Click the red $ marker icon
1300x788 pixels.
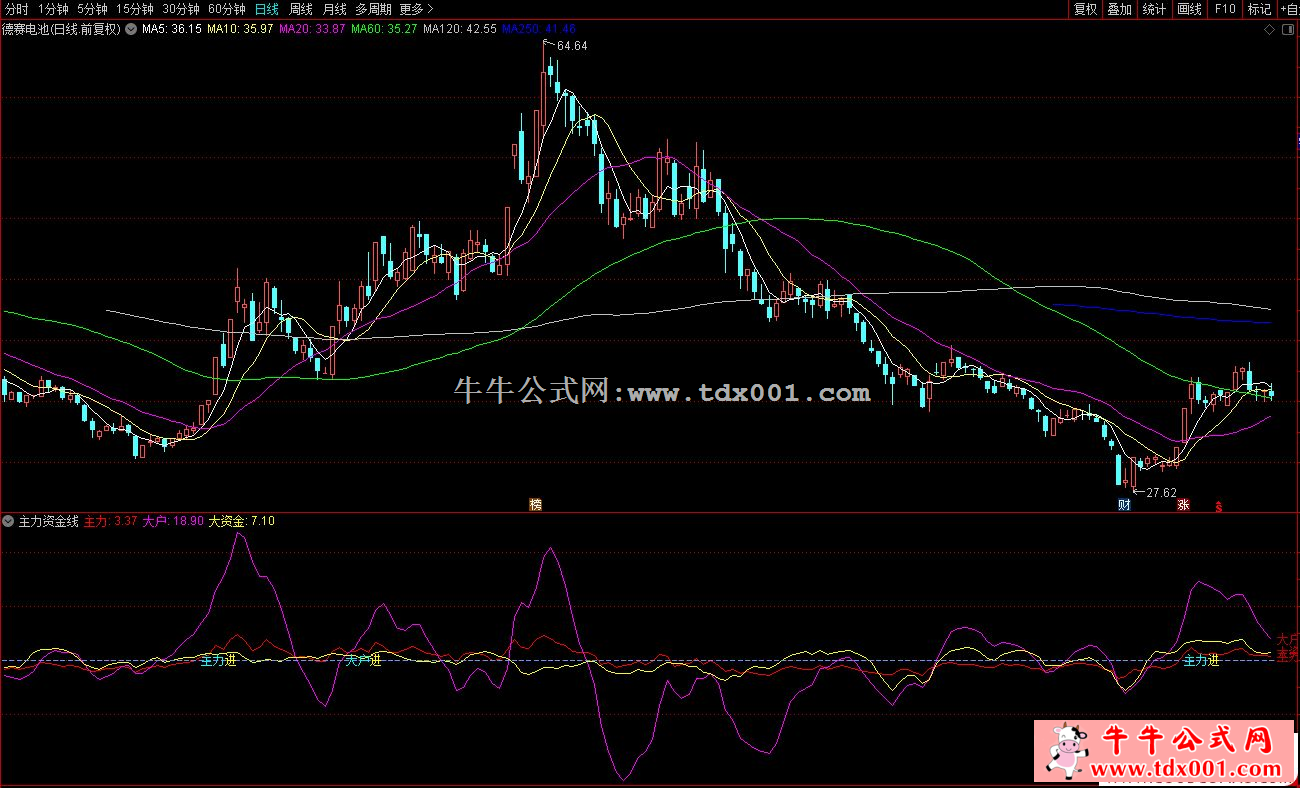click(x=1218, y=506)
